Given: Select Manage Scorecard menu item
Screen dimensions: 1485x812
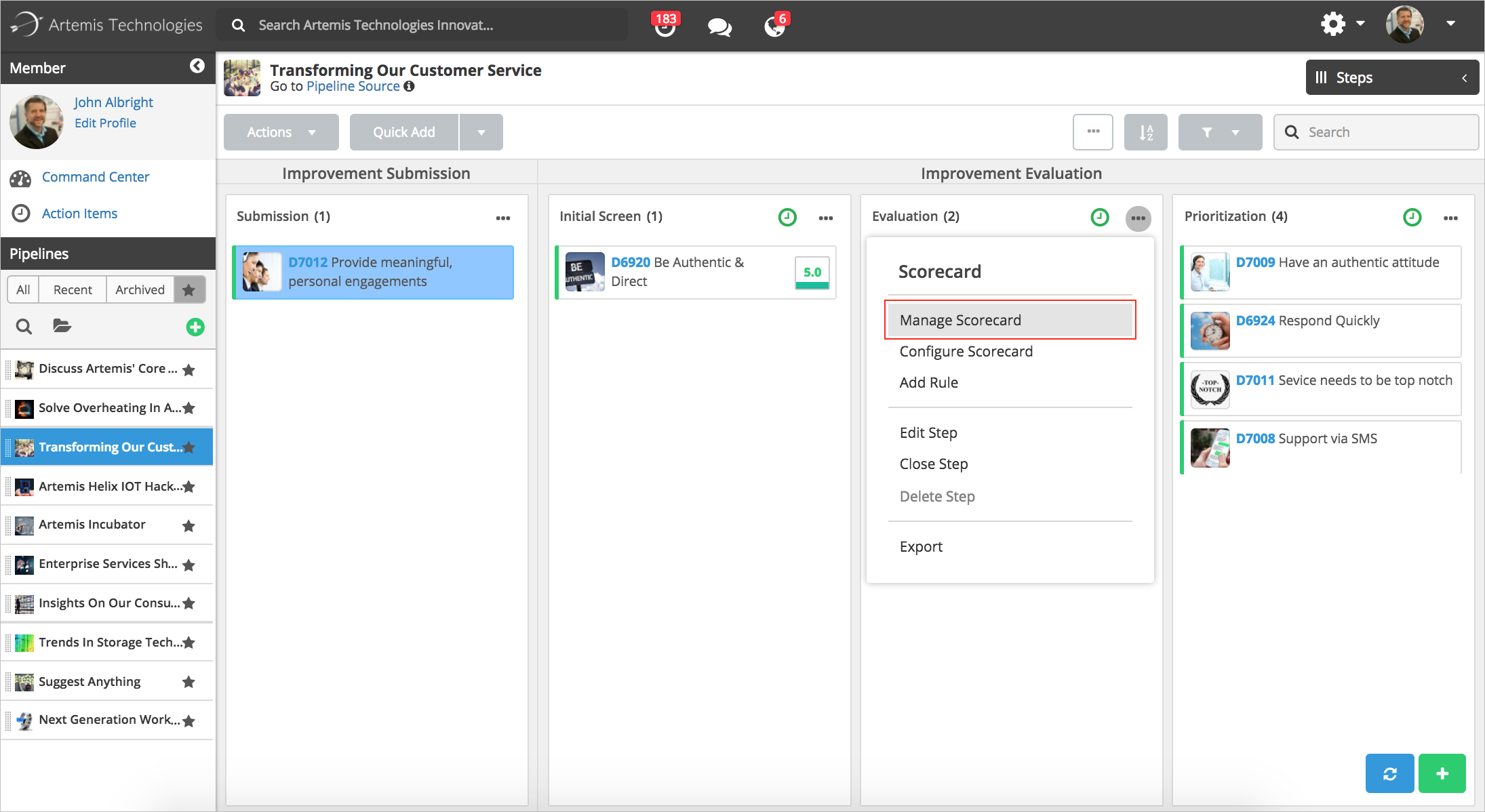Looking at the screenshot, I should point(1010,320).
